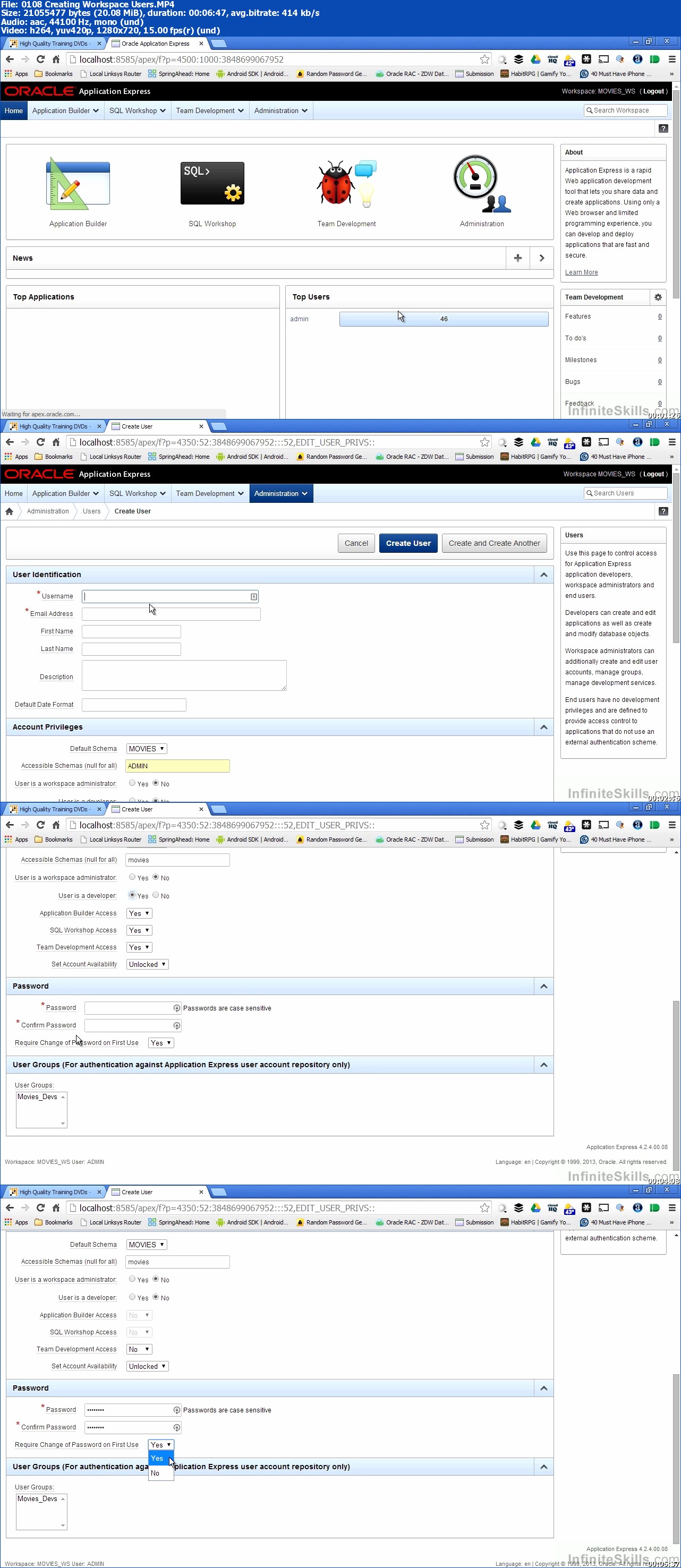Image resolution: width=681 pixels, height=1568 pixels.
Task: Collapse the Account Privileges section
Action: coord(543,727)
